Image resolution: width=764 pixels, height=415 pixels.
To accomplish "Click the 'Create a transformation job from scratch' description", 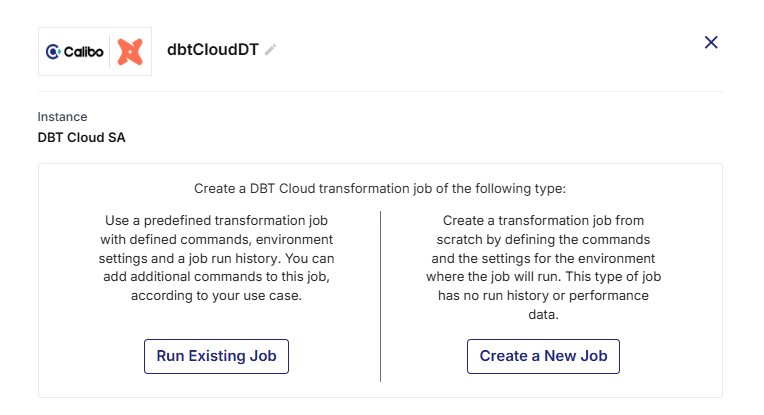I will 543,267.
